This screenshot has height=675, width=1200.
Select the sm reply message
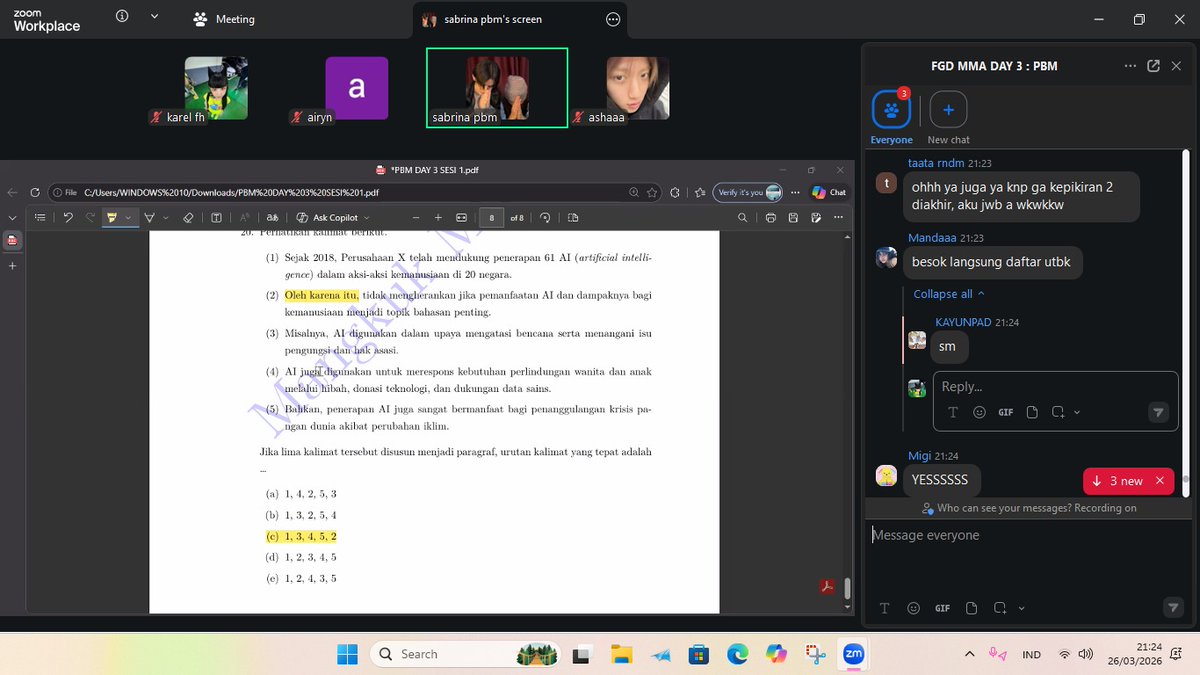coord(947,347)
